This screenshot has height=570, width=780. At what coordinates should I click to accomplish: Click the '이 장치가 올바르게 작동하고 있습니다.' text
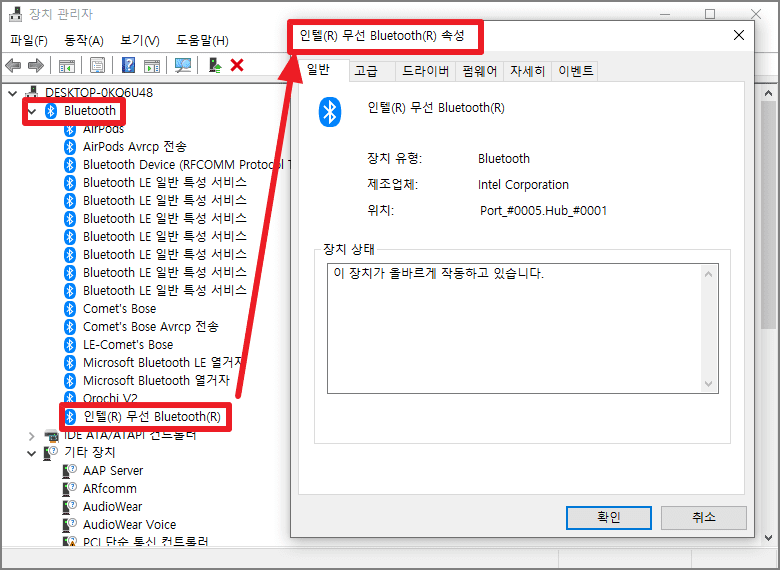tap(438, 274)
